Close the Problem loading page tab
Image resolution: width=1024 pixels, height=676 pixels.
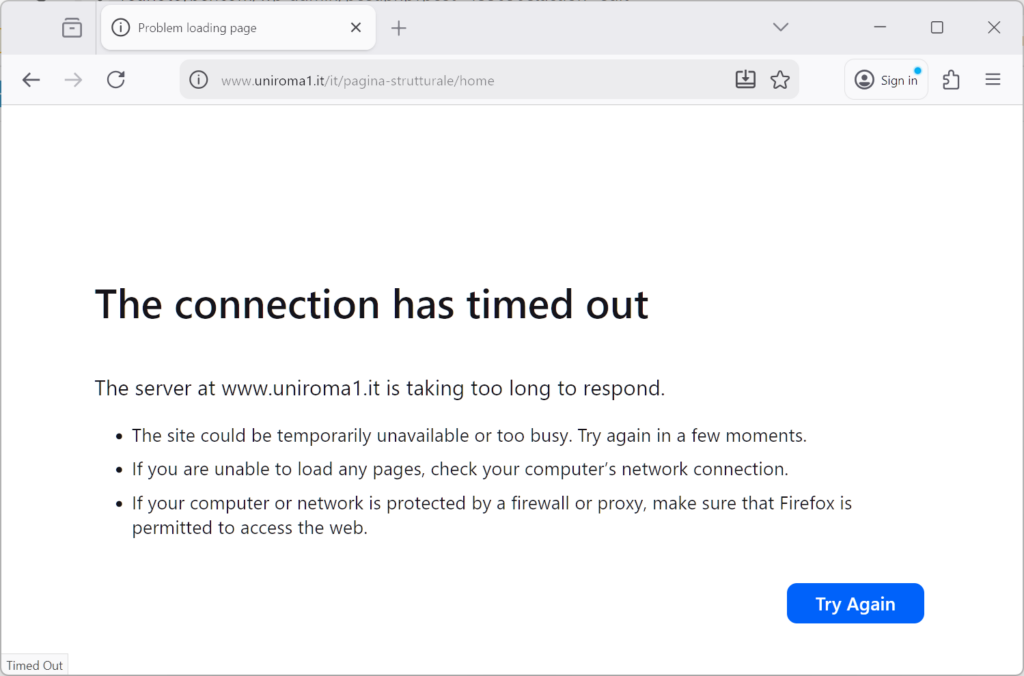pyautogui.click(x=356, y=28)
